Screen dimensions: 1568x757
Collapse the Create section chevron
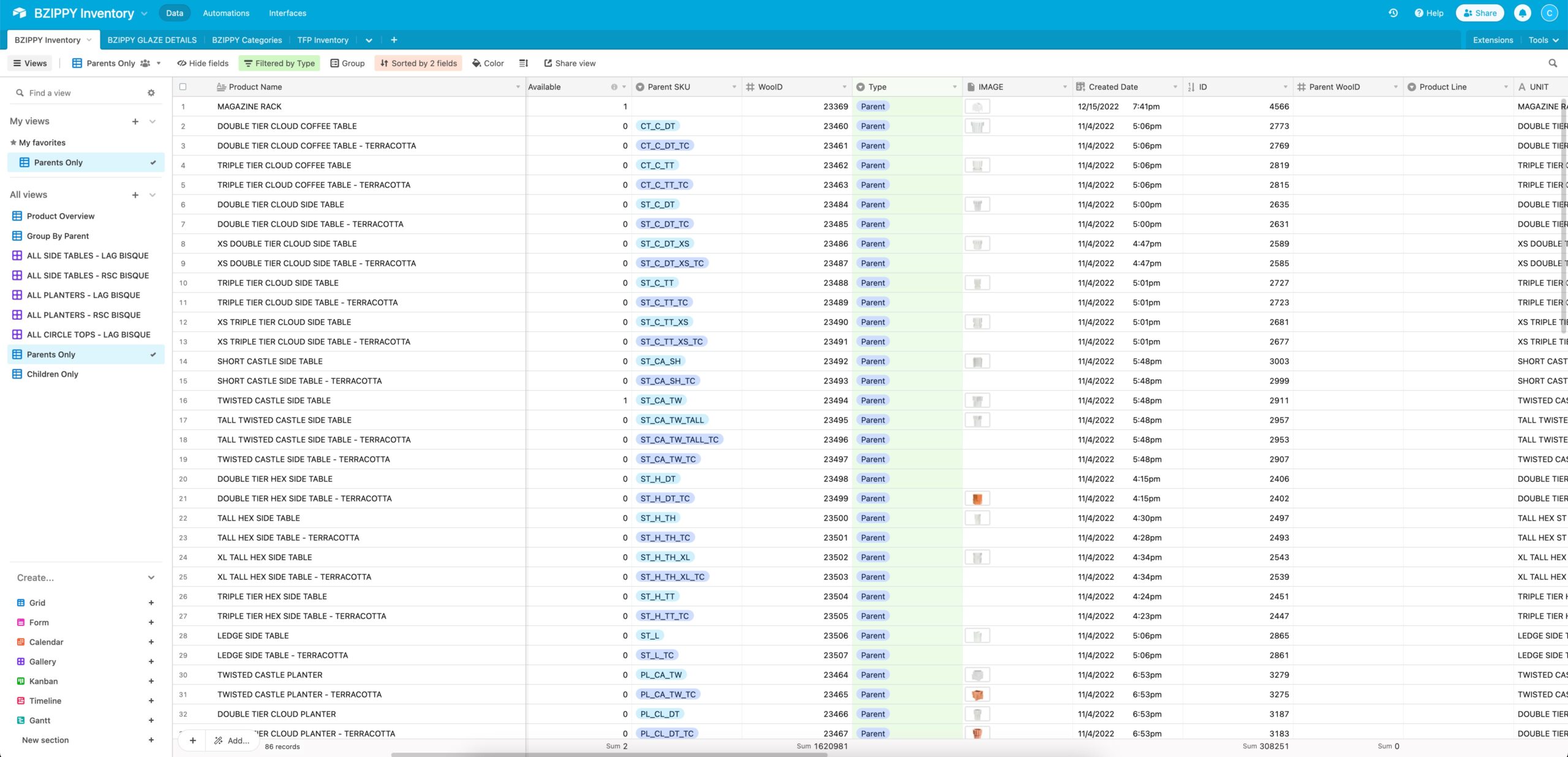coord(151,578)
